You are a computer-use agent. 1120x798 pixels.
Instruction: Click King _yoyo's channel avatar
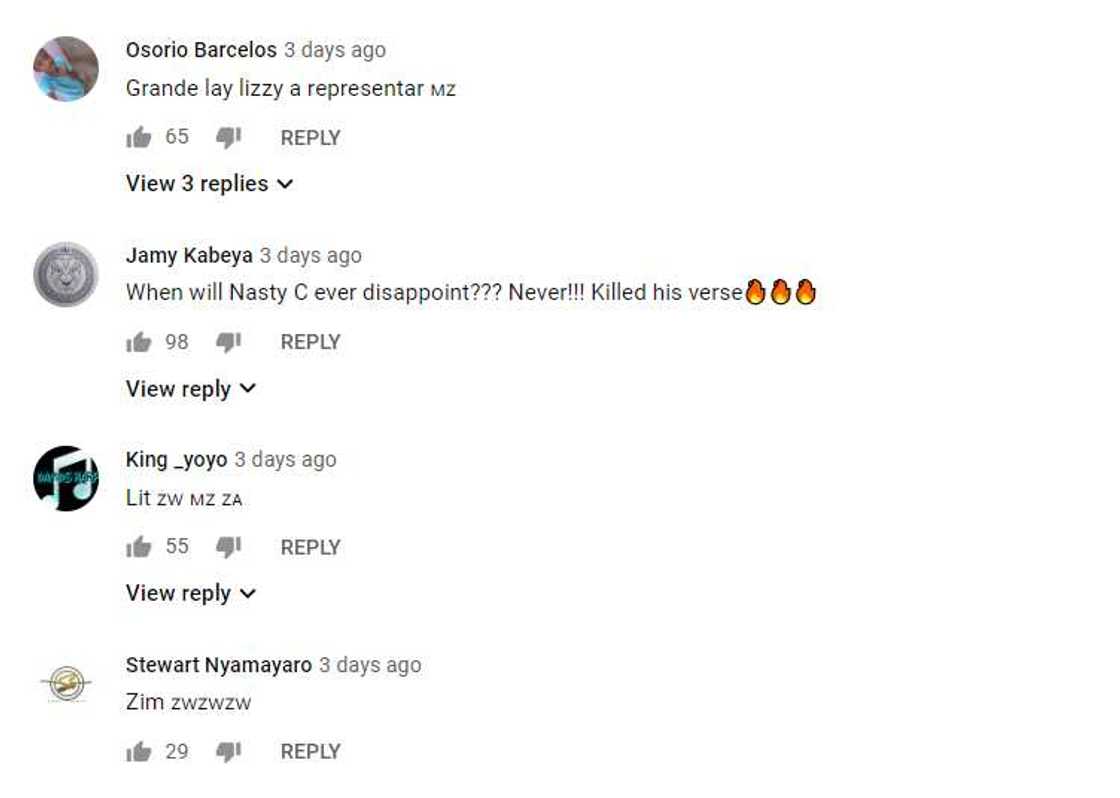click(66, 478)
